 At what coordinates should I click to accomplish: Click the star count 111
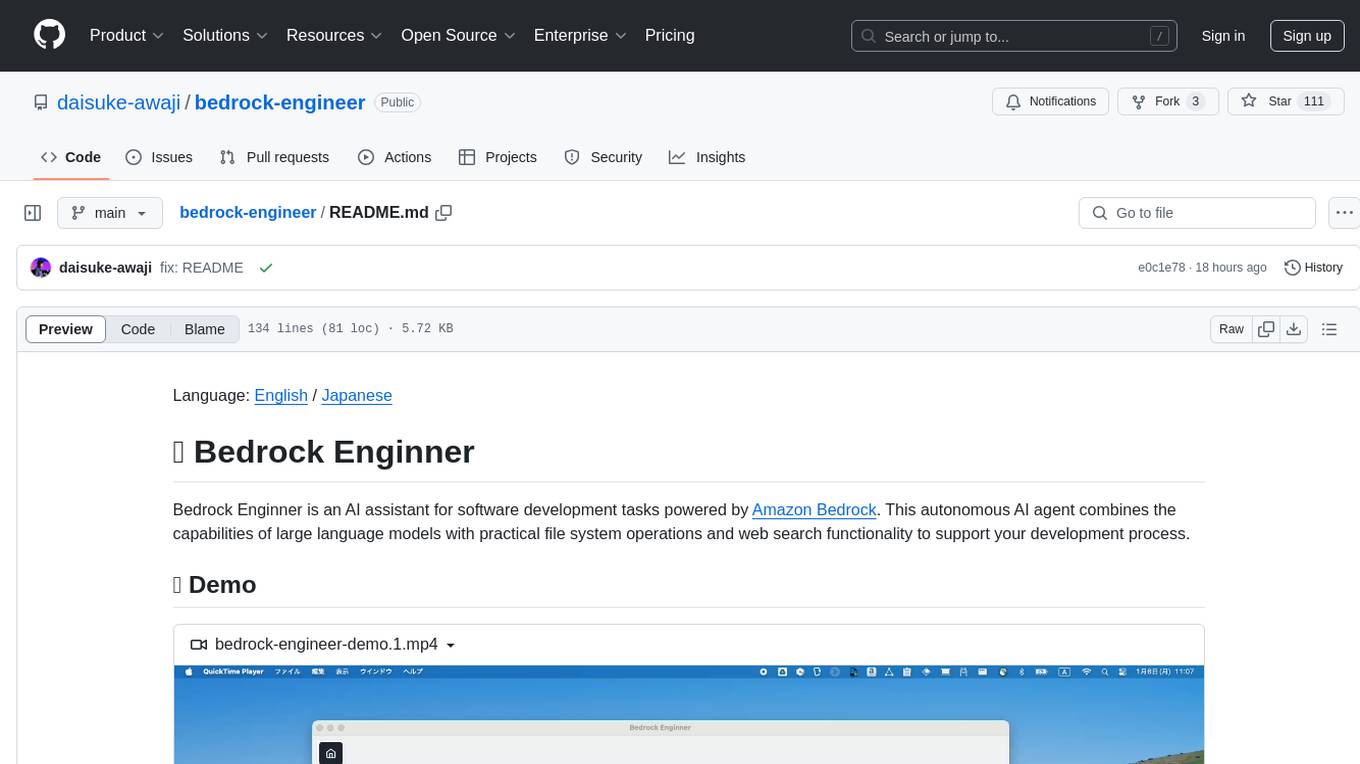(x=1314, y=101)
